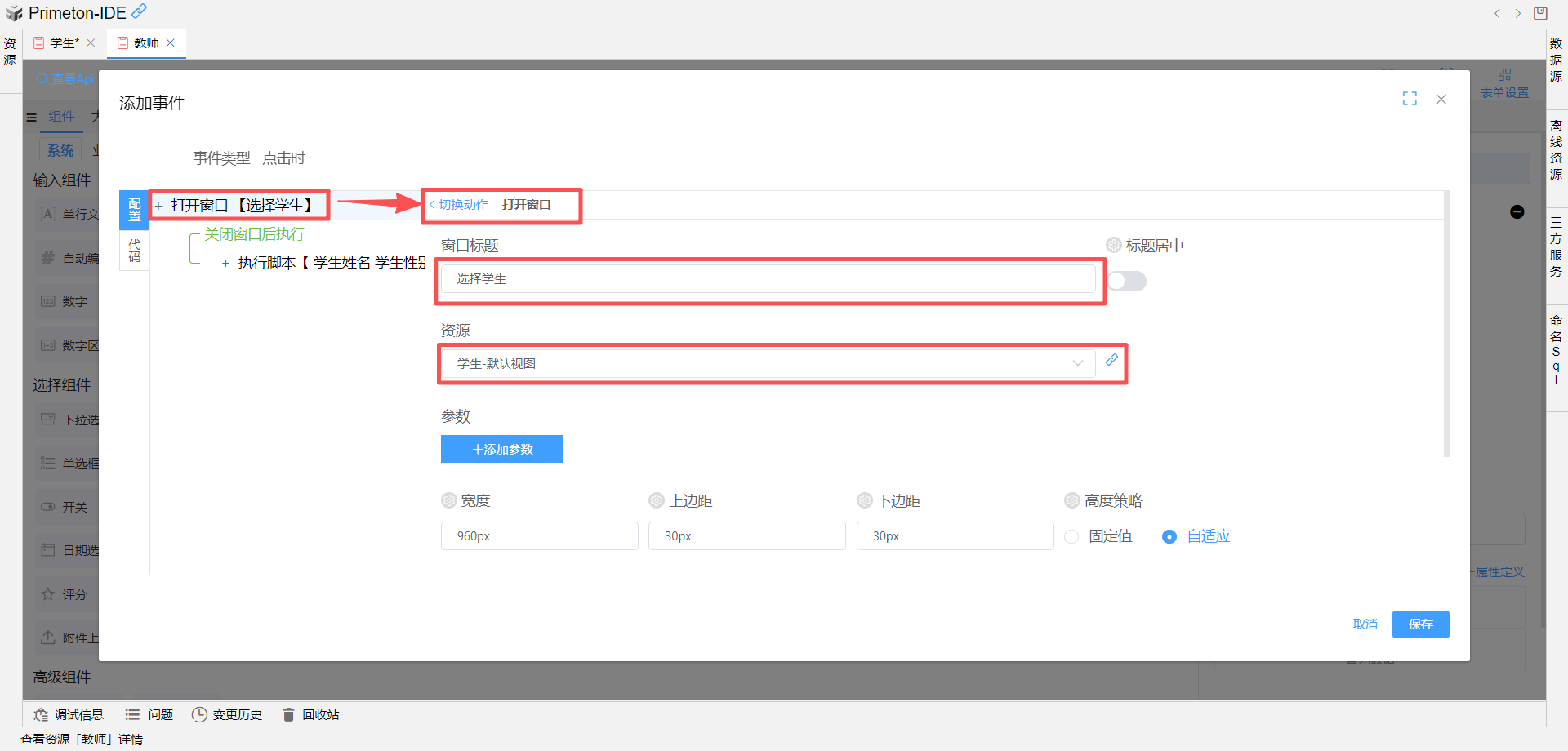Click the 切换动作 back link
The image size is (1568, 751).
click(459, 205)
